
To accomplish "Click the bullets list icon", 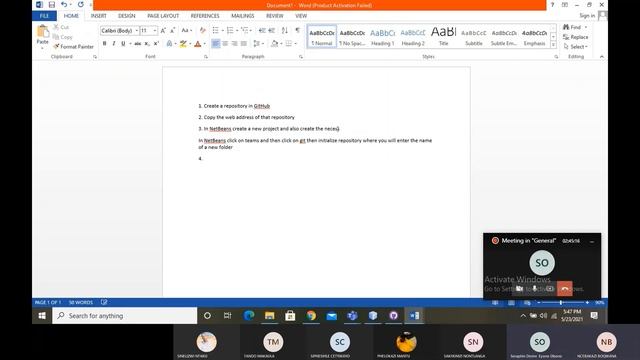I will coord(216,31).
